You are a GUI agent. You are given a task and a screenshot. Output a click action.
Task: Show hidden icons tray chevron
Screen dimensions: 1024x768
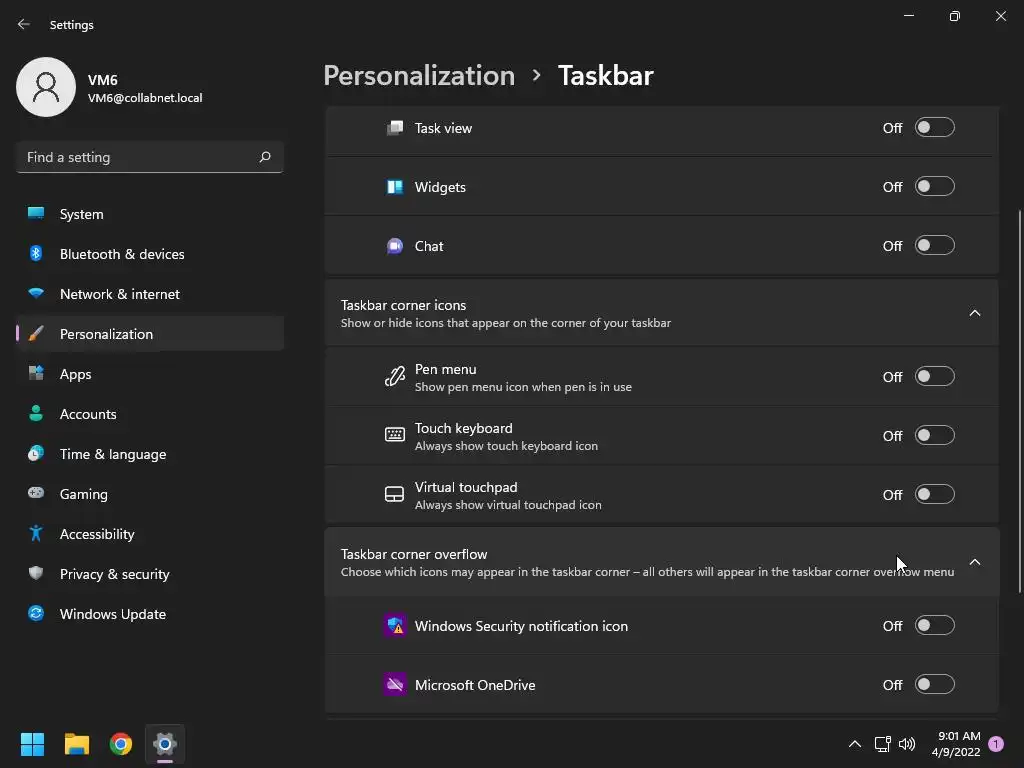click(x=854, y=744)
